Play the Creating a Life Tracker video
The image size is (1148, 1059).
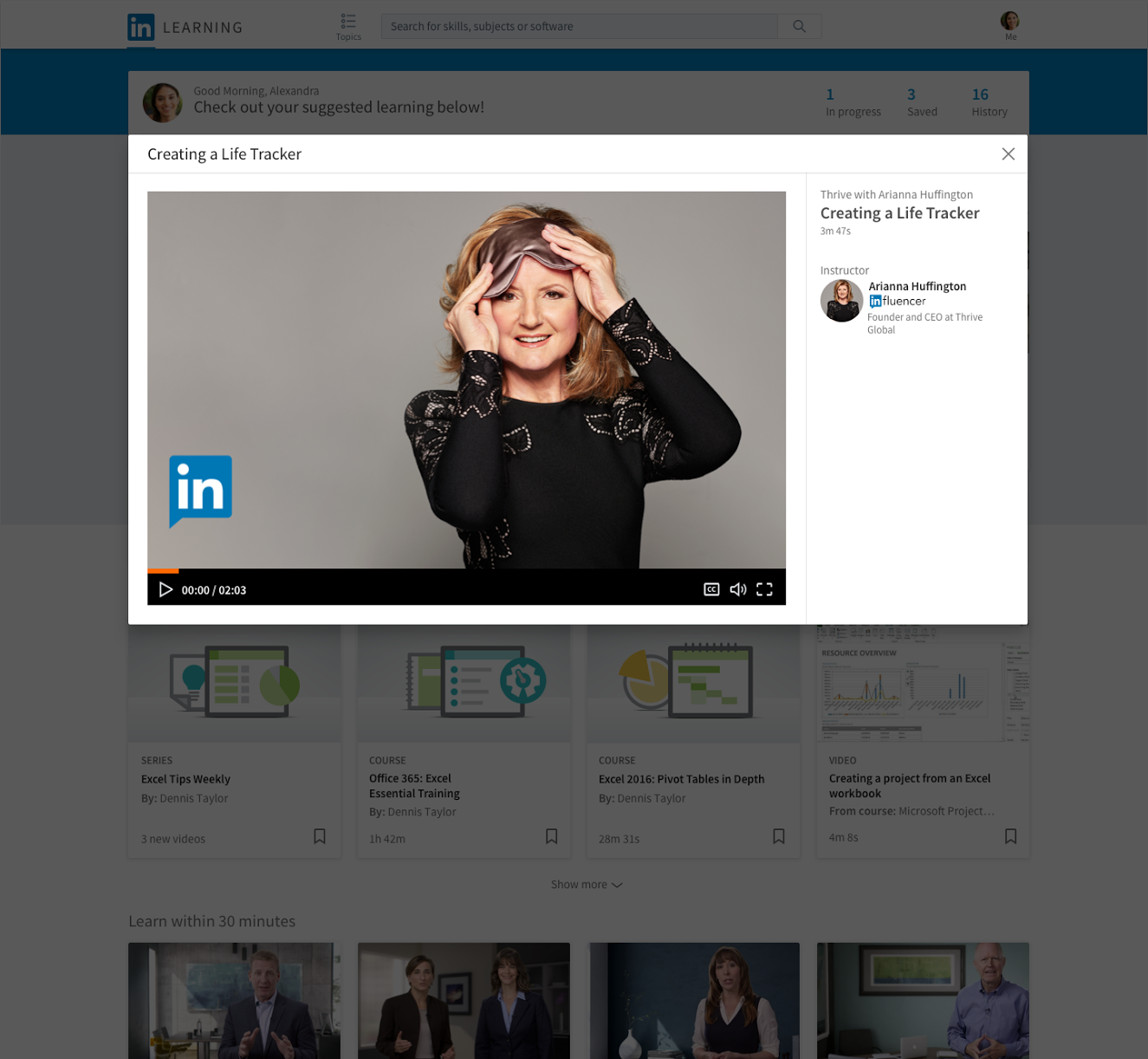(x=165, y=589)
